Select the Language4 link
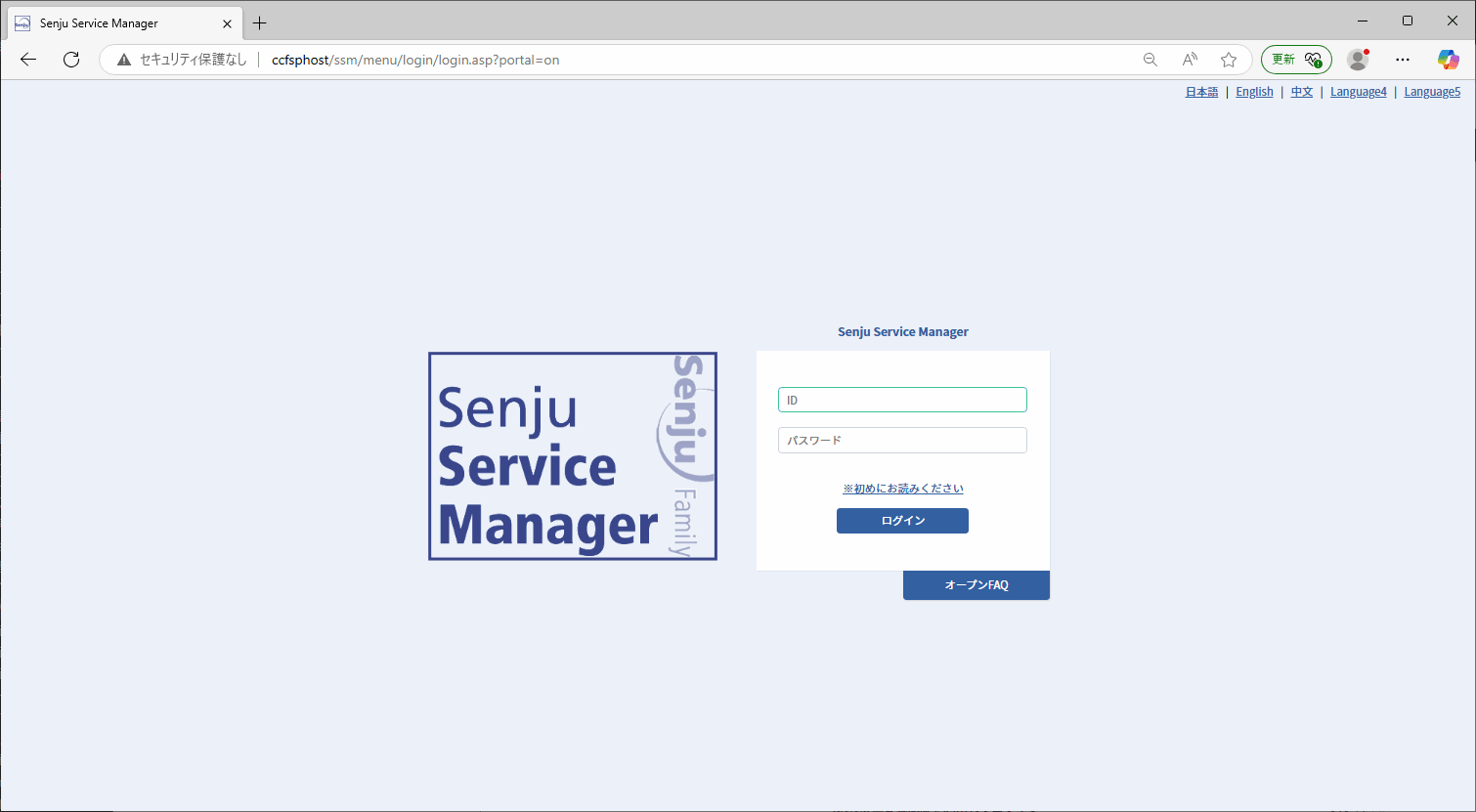Image resolution: width=1476 pixels, height=812 pixels. [x=1358, y=92]
